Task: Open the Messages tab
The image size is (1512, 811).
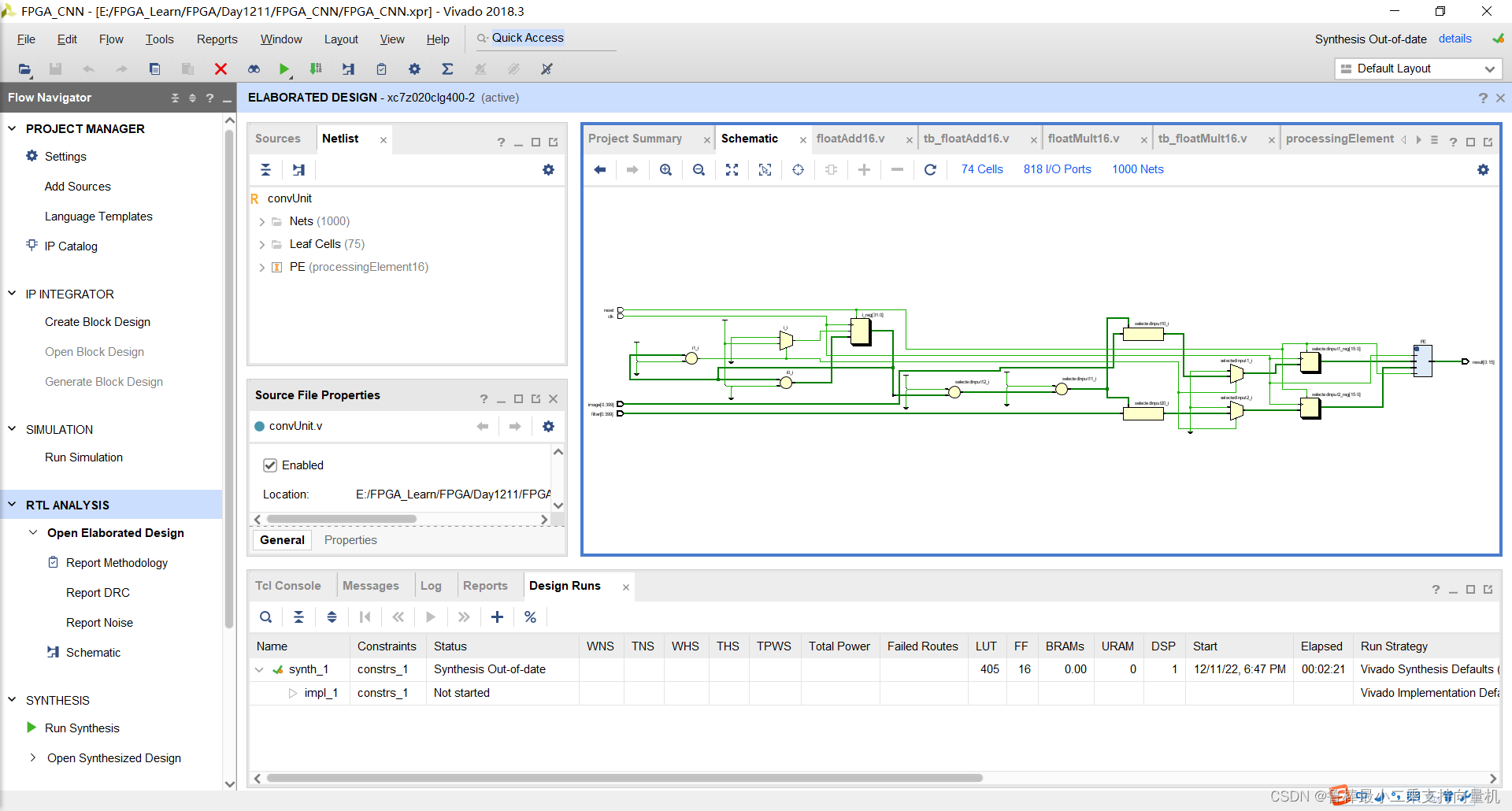Action: point(370,586)
